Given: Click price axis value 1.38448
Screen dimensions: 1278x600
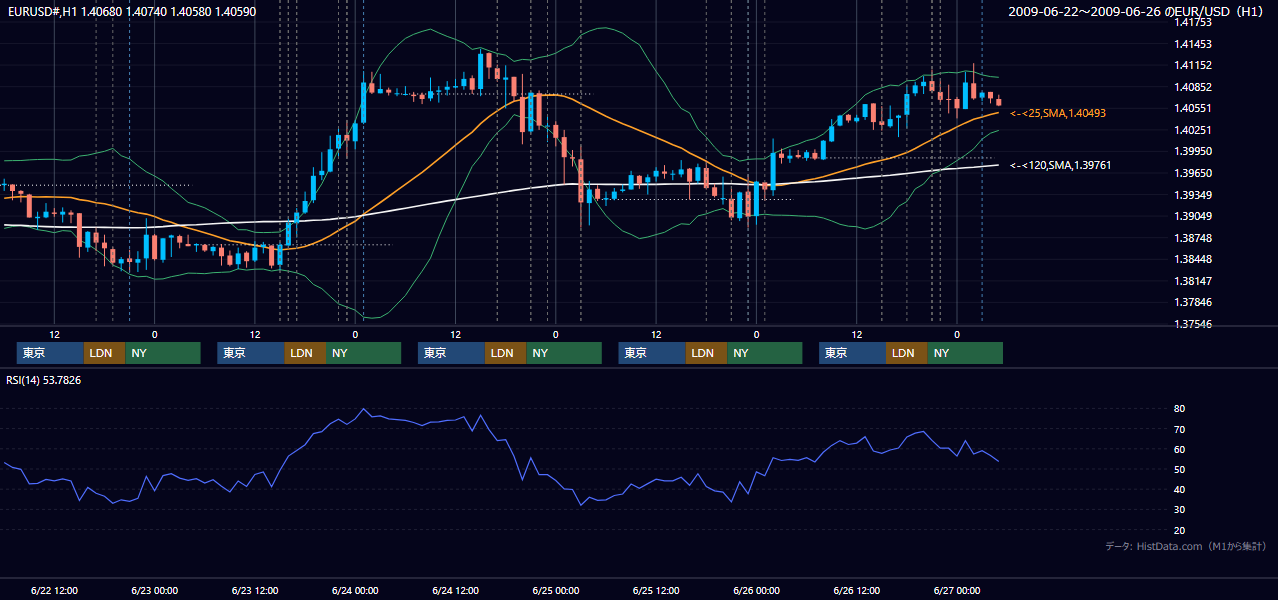Looking at the screenshot, I should pos(1192,259).
